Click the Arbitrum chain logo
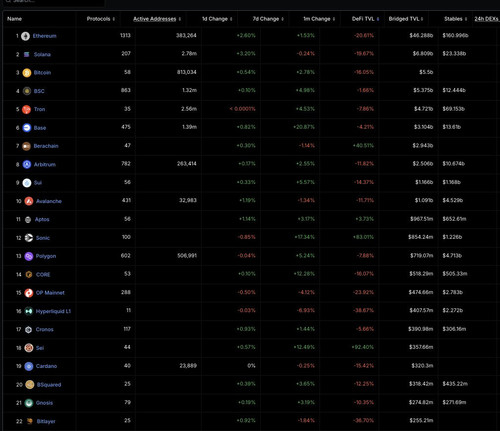Viewport: 500px width, 431px height. pos(27,164)
